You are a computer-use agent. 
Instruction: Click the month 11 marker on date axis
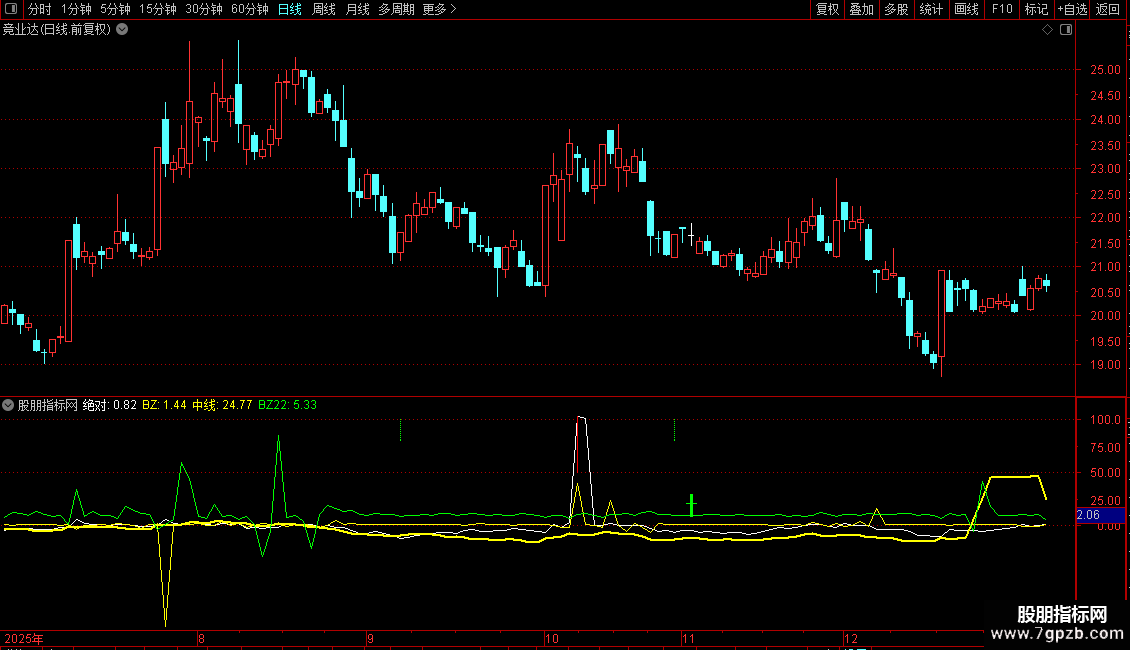pyautogui.click(x=688, y=638)
